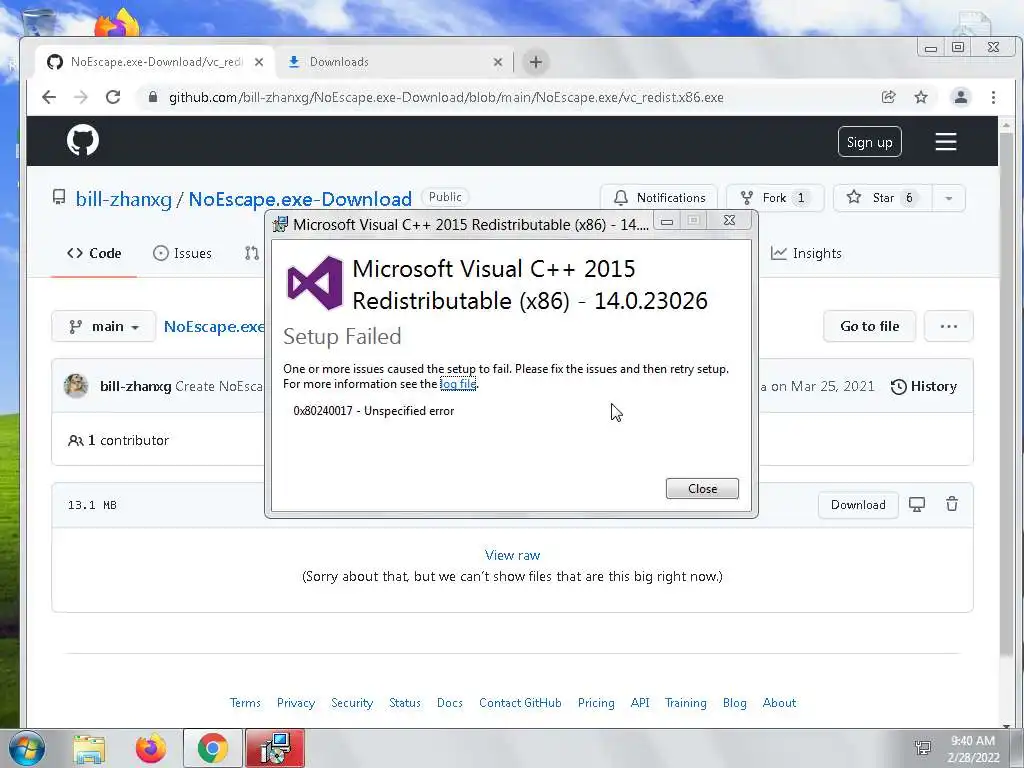
Task: Click the address bar URL field
Action: (x=446, y=97)
